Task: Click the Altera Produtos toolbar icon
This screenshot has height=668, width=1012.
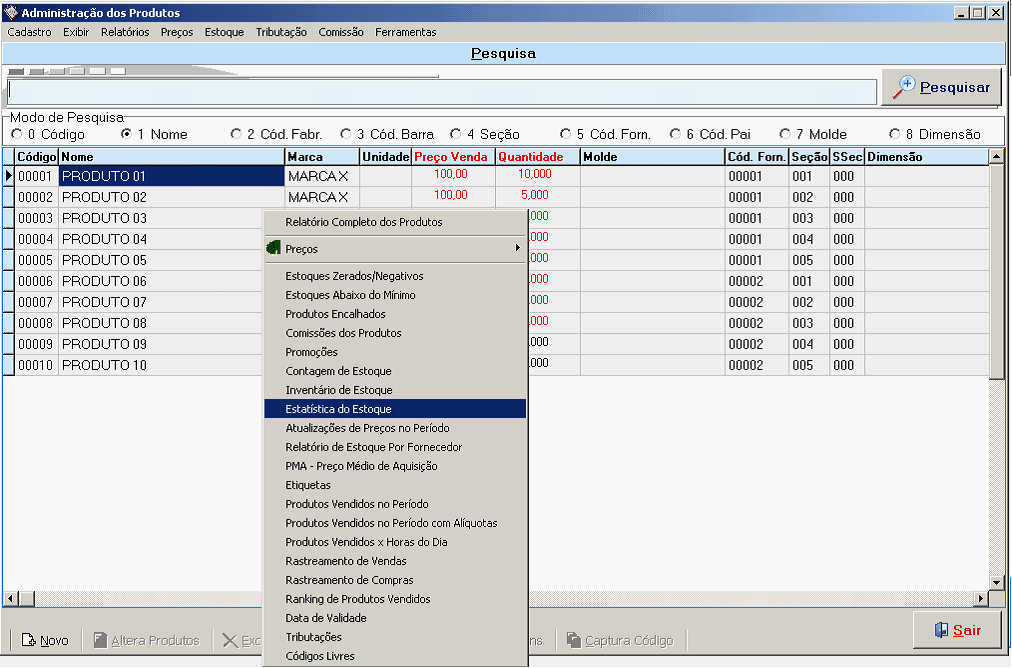Action: tap(100, 640)
